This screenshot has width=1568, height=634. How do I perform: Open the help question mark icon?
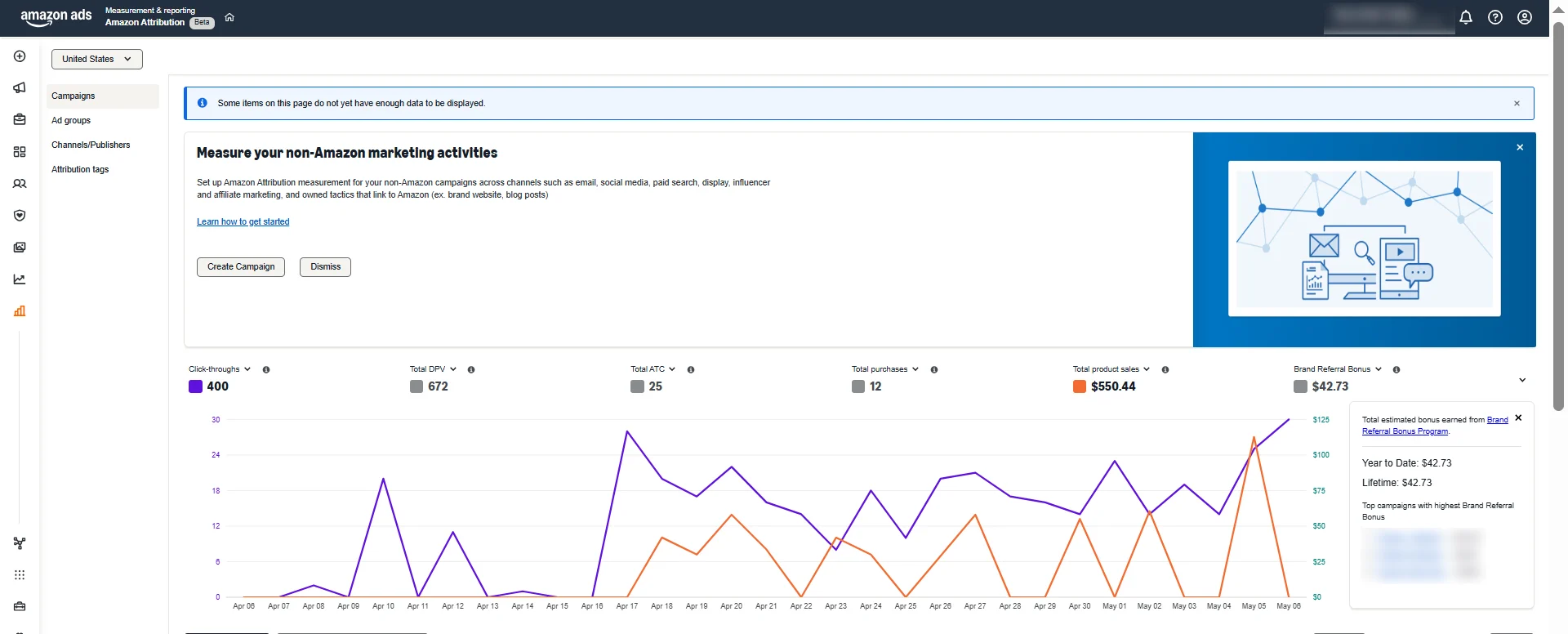pos(1495,17)
